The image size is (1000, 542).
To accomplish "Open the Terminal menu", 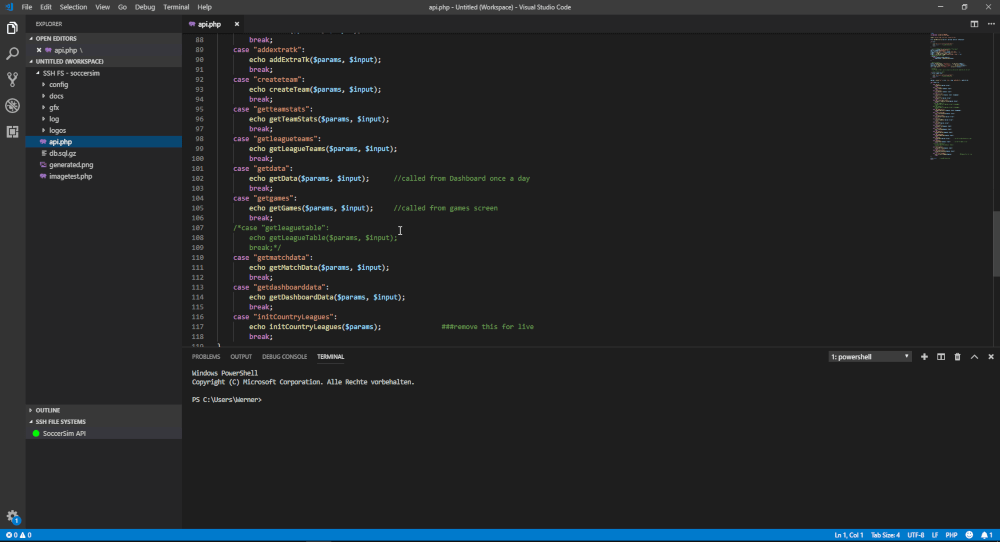I will 176,7.
